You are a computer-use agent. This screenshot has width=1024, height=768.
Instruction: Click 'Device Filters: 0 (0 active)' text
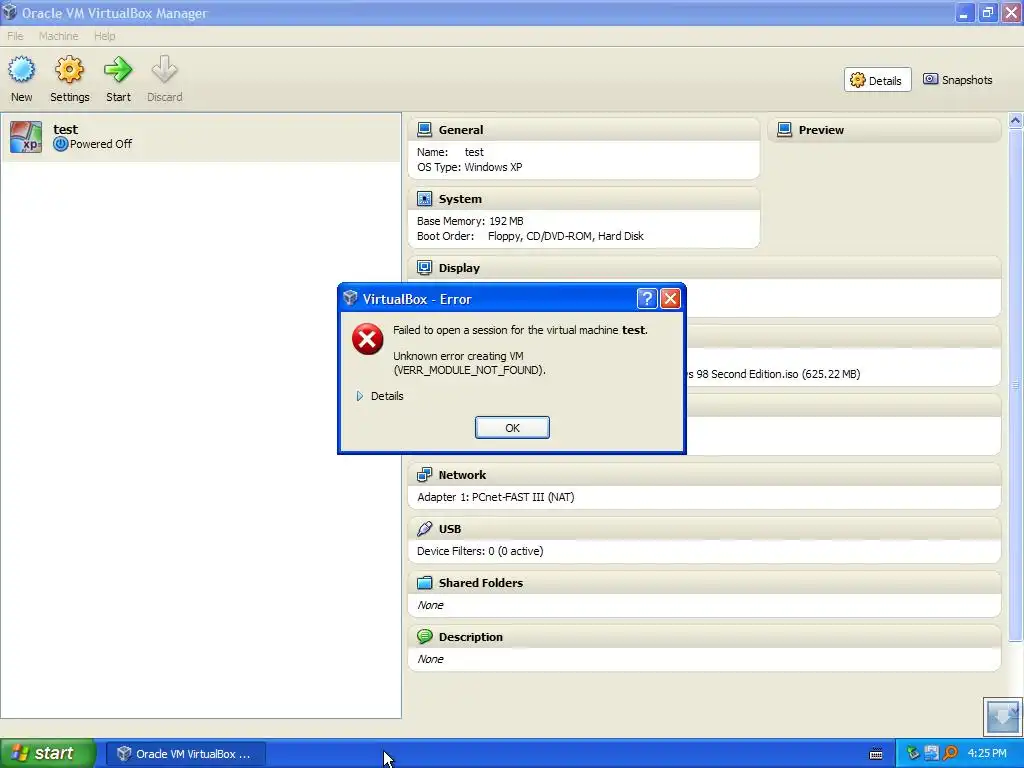tap(480, 551)
